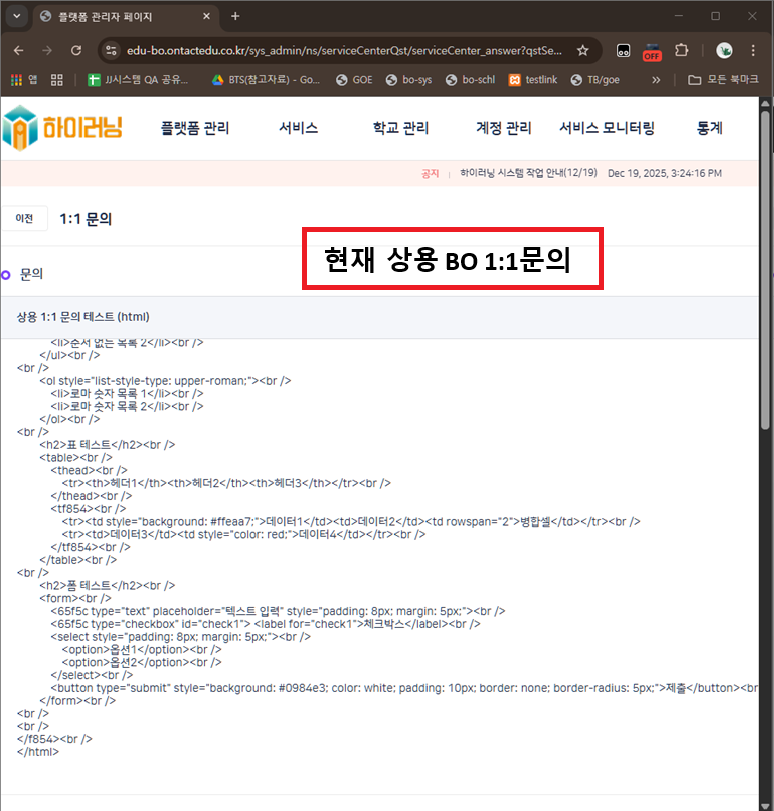Expand the tab search dropdown arrow
The height and width of the screenshot is (811, 774).
[16, 16]
